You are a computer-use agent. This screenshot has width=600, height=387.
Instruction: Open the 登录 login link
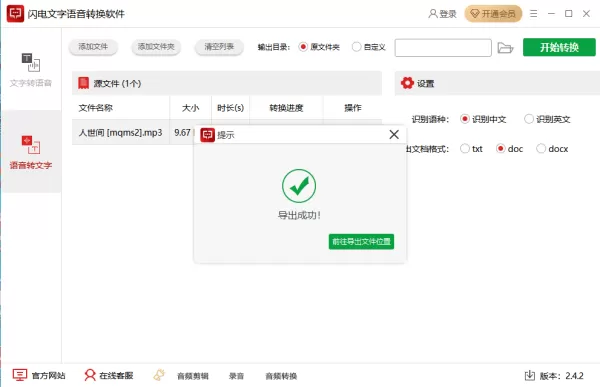click(442, 14)
